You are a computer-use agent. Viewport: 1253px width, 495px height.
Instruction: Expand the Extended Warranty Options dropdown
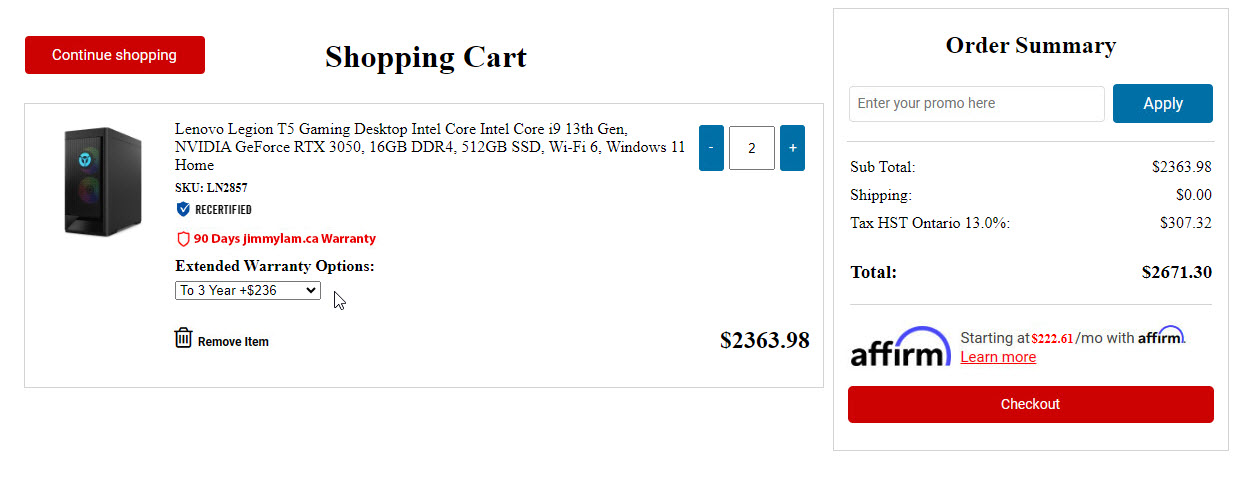coord(248,290)
